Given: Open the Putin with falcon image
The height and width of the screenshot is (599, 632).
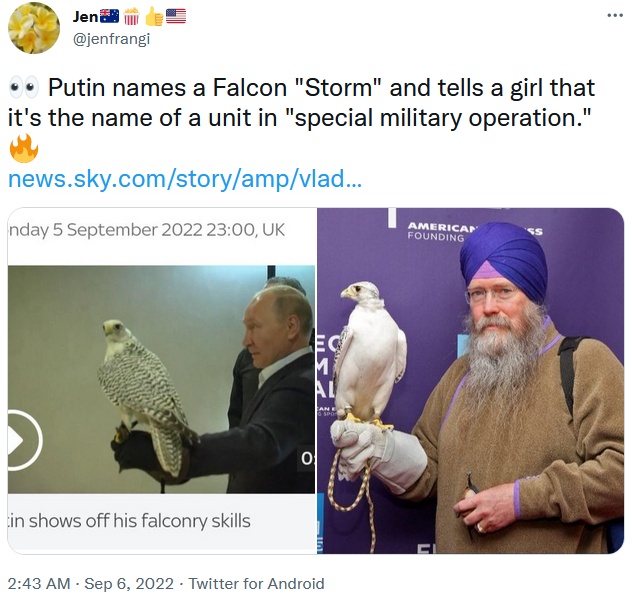Looking at the screenshot, I should 161,379.
